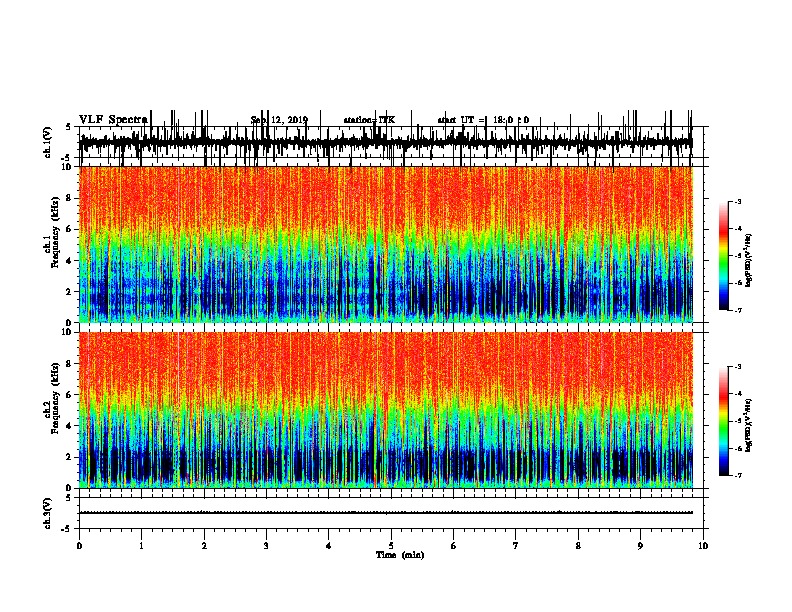Click the "3" tick on the time axis
This screenshot has width=792, height=612.
(x=266, y=546)
